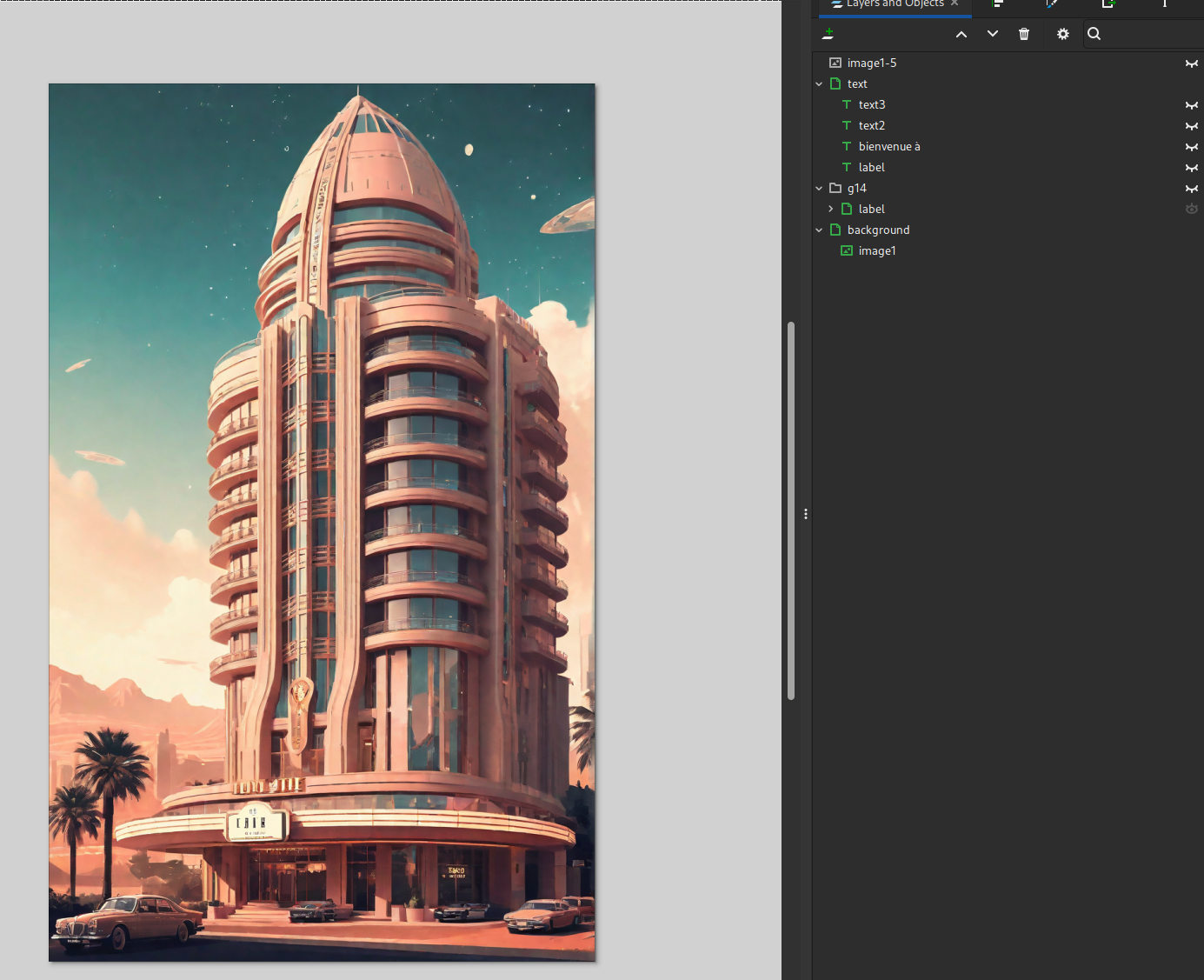The width and height of the screenshot is (1204, 980).
Task: Move selection up with the up arrow
Action: coord(961,34)
